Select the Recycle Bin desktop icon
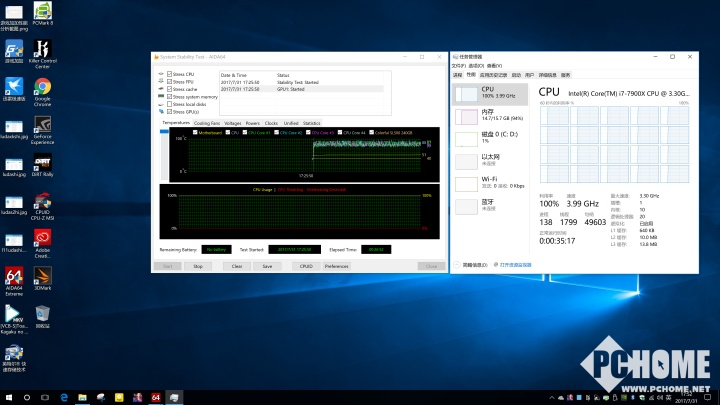720x405 pixels. coord(42,317)
